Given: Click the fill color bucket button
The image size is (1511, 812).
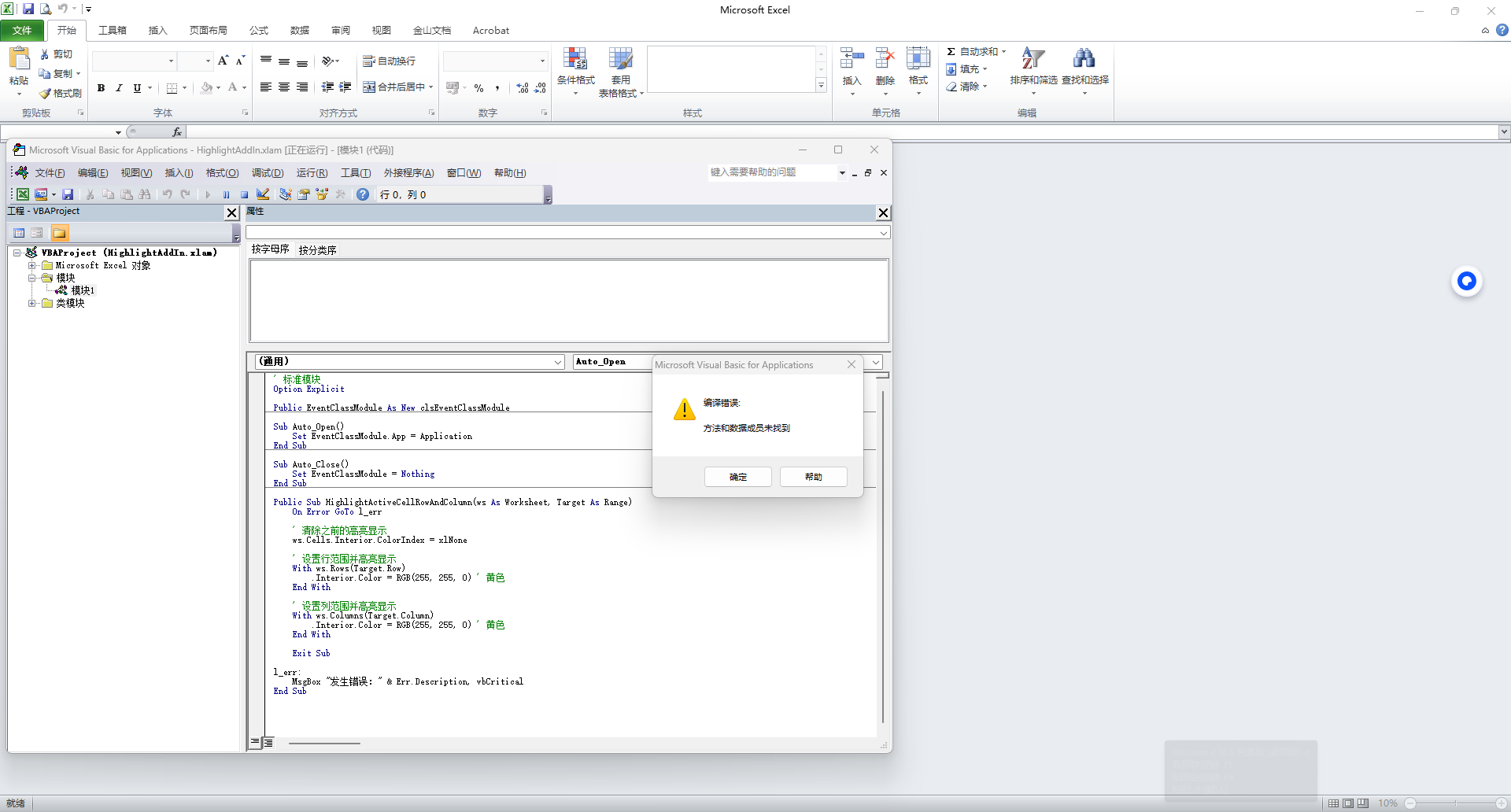Looking at the screenshot, I should click(207, 88).
